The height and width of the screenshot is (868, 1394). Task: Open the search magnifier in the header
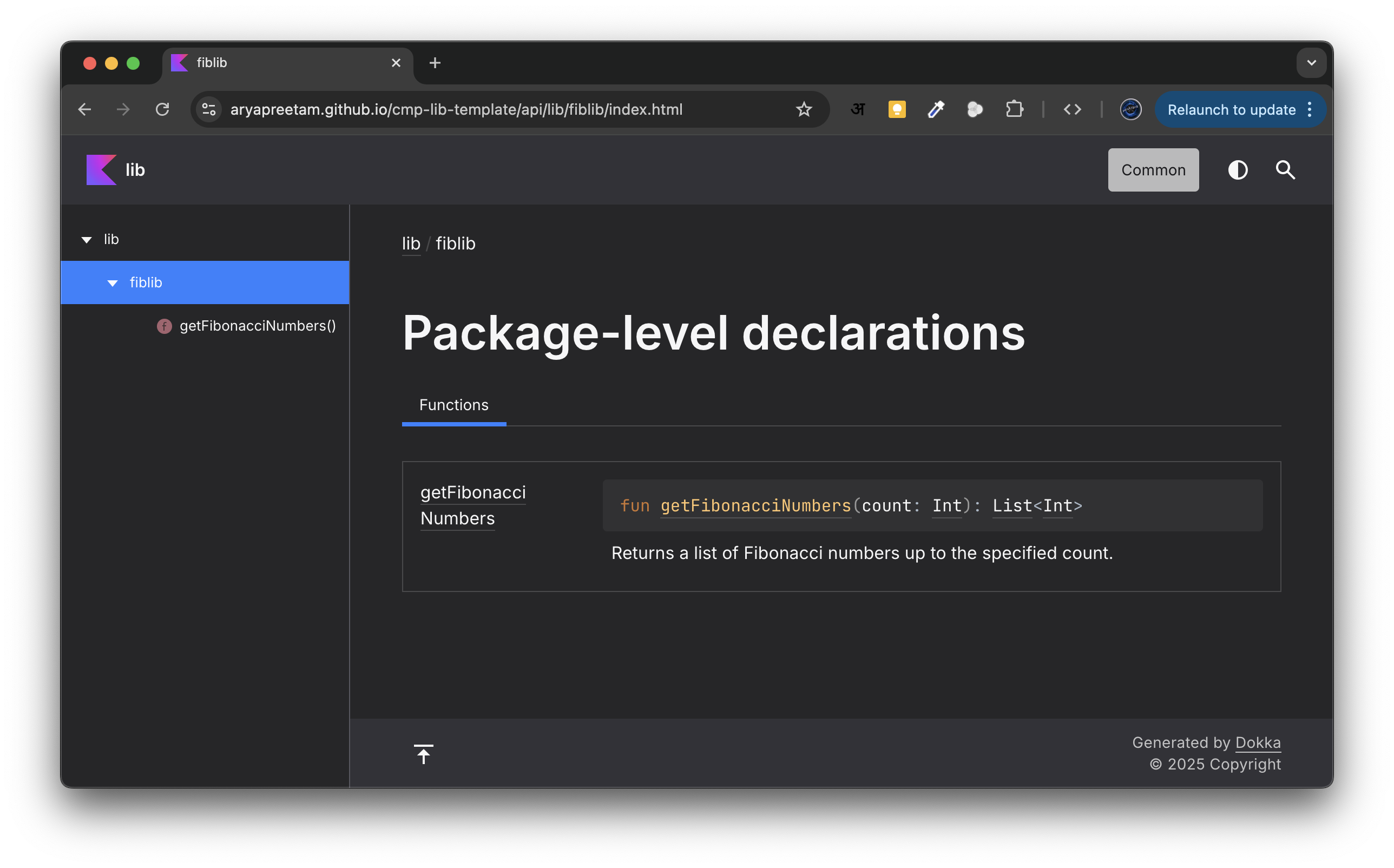tap(1286, 170)
